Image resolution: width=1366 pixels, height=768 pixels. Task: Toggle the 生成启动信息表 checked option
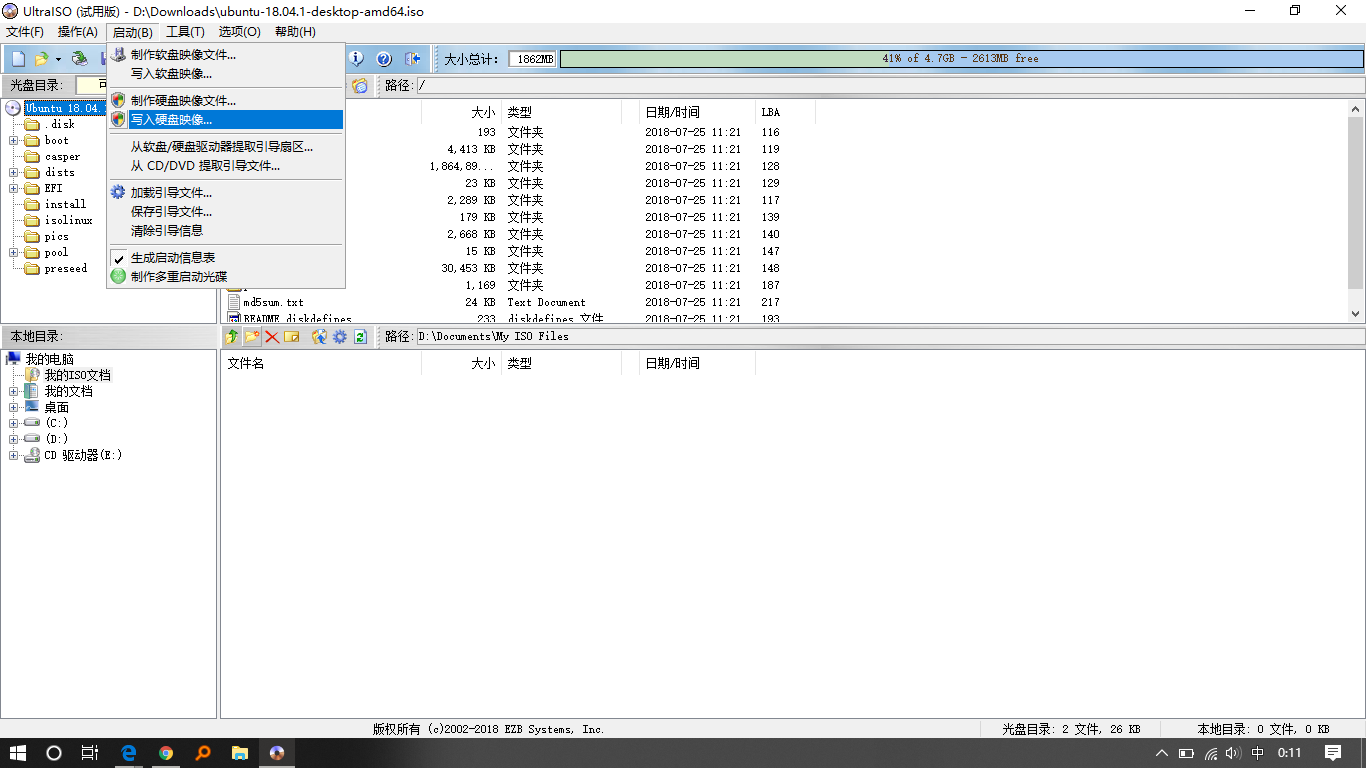(226, 258)
